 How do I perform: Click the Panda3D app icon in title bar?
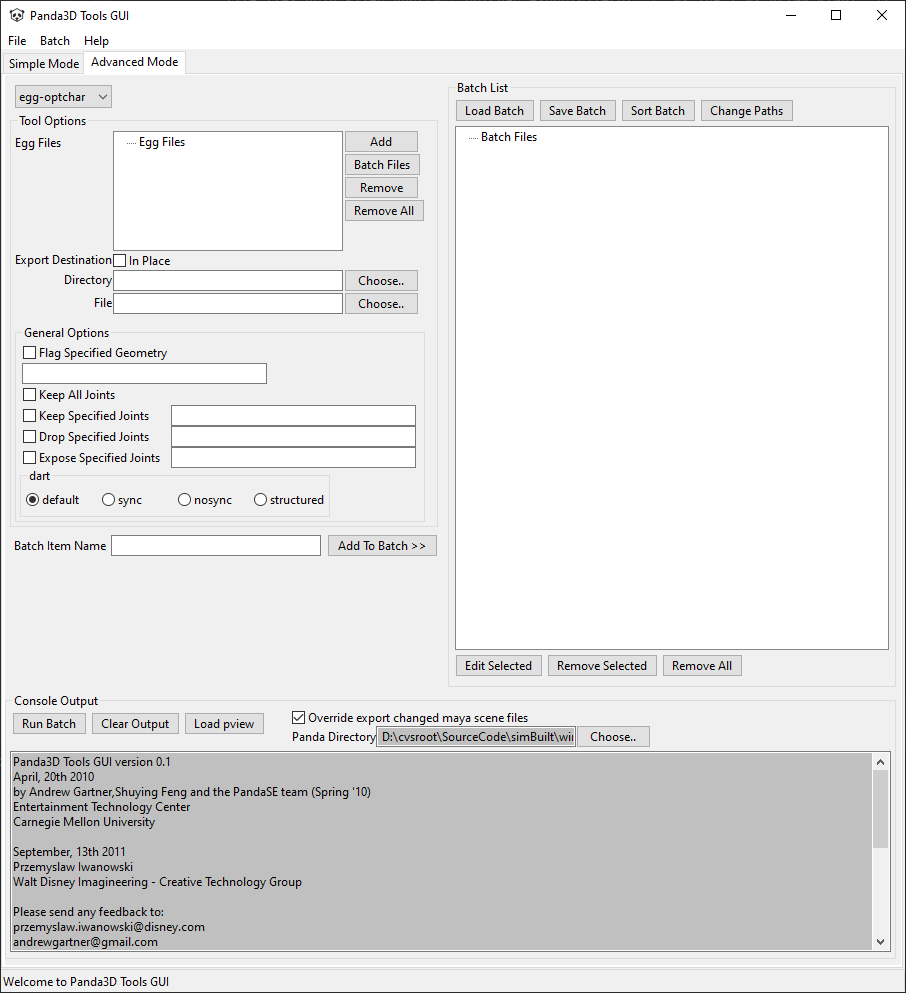16,15
